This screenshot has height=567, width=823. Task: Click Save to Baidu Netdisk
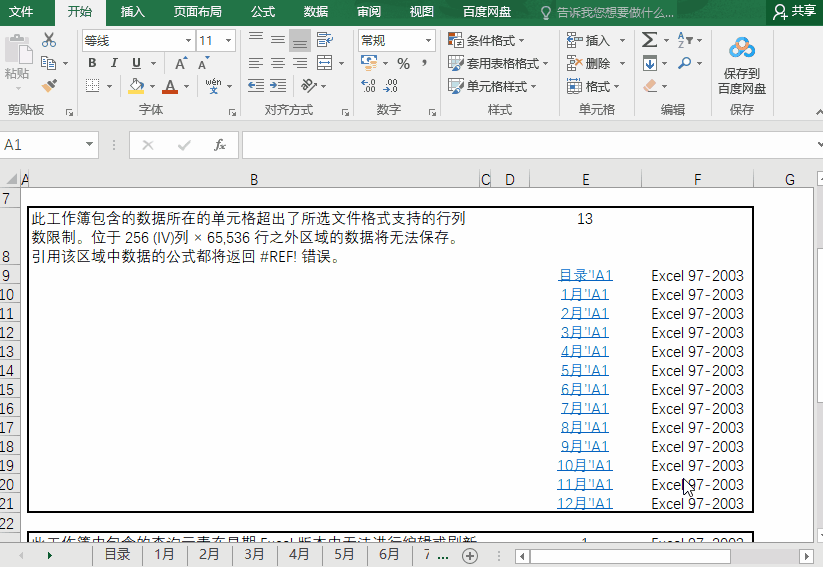(x=742, y=66)
